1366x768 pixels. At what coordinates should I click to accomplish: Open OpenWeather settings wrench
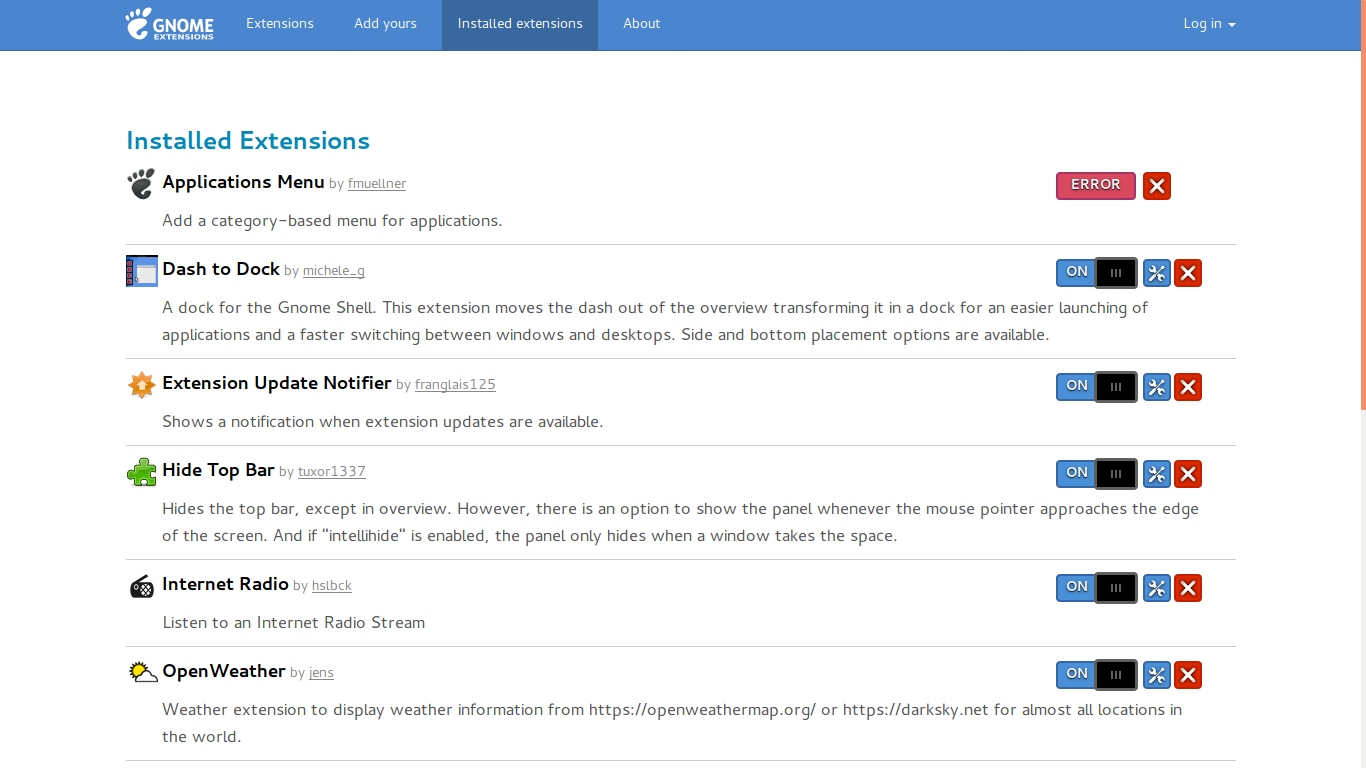click(1157, 675)
